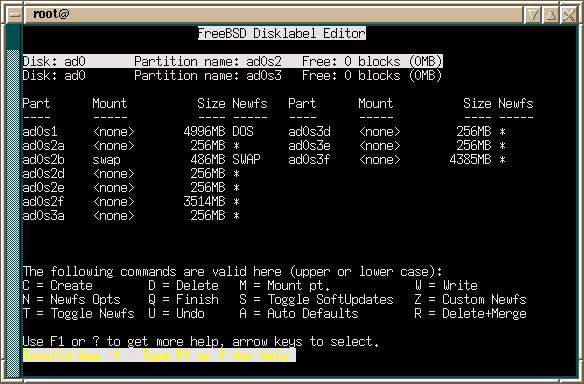
Task: Click the Z = Custom Newfs command
Action: point(470,299)
